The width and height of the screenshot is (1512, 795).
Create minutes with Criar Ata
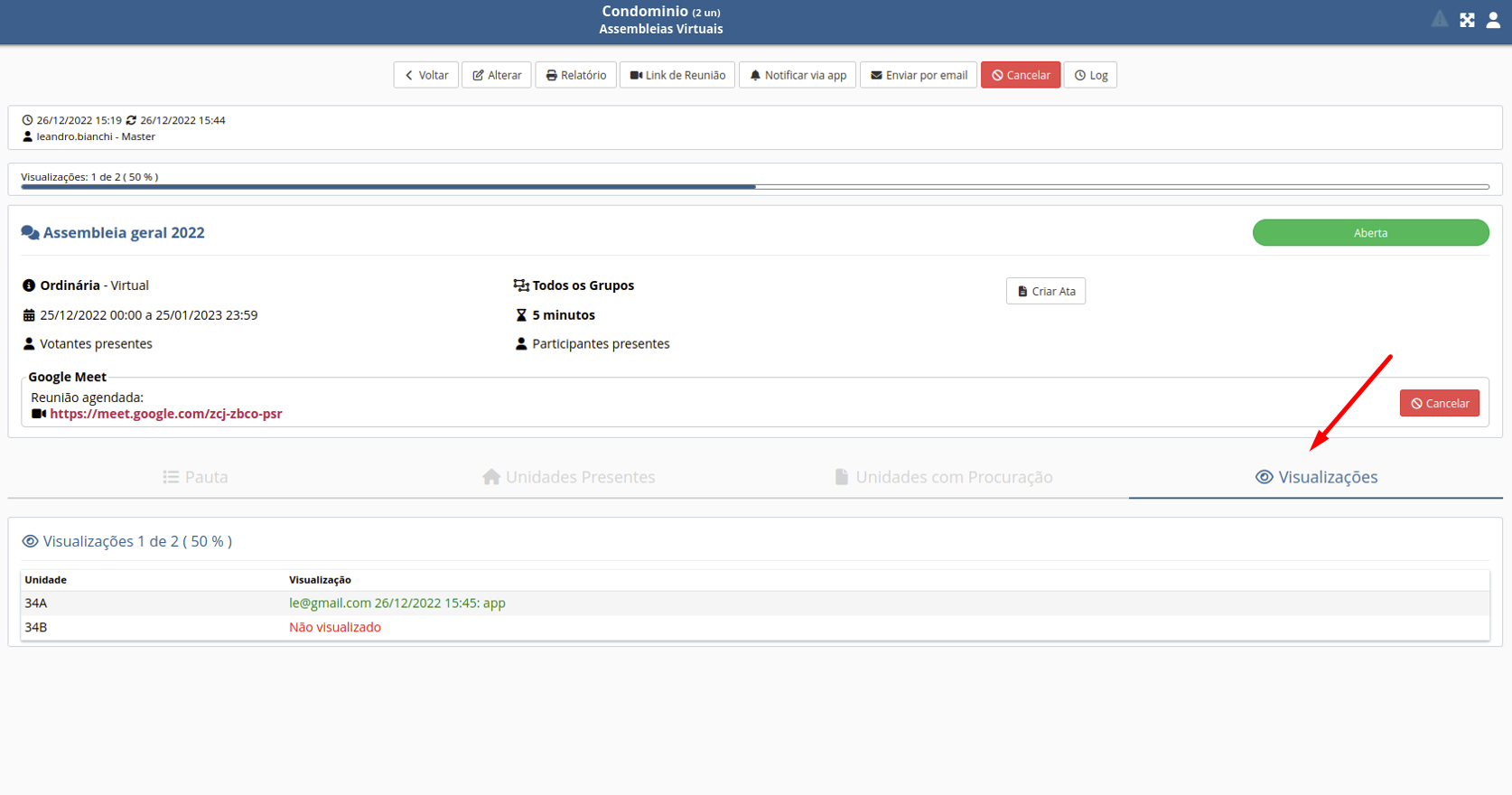point(1046,291)
